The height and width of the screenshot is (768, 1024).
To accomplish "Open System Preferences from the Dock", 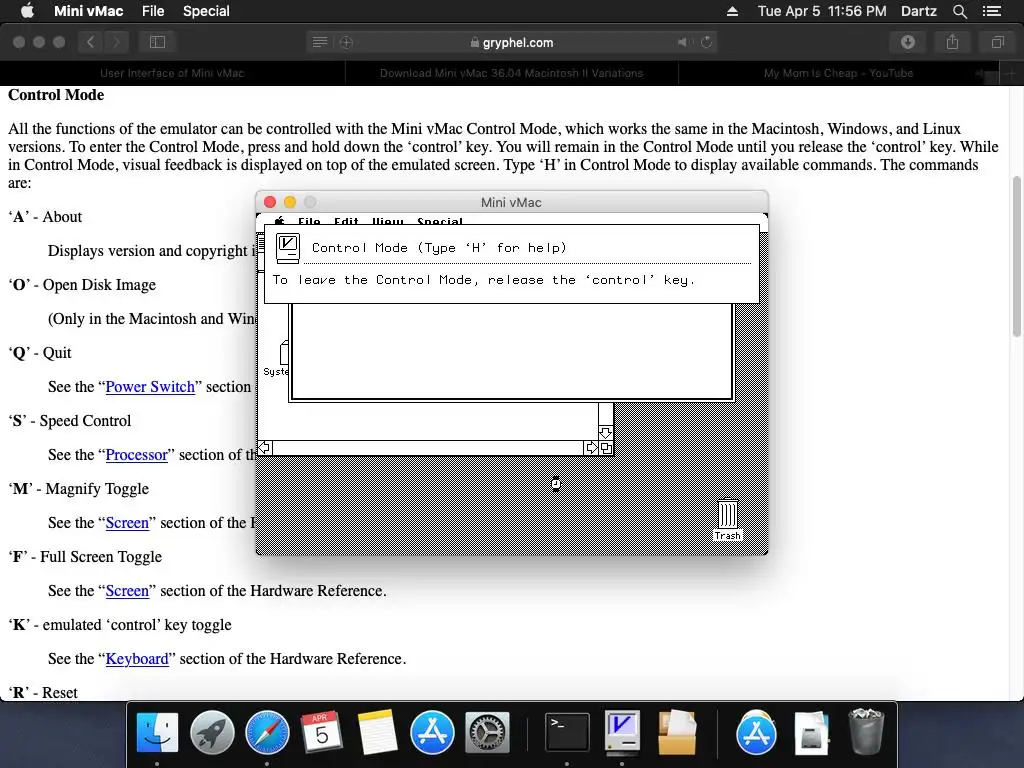I will pos(487,731).
